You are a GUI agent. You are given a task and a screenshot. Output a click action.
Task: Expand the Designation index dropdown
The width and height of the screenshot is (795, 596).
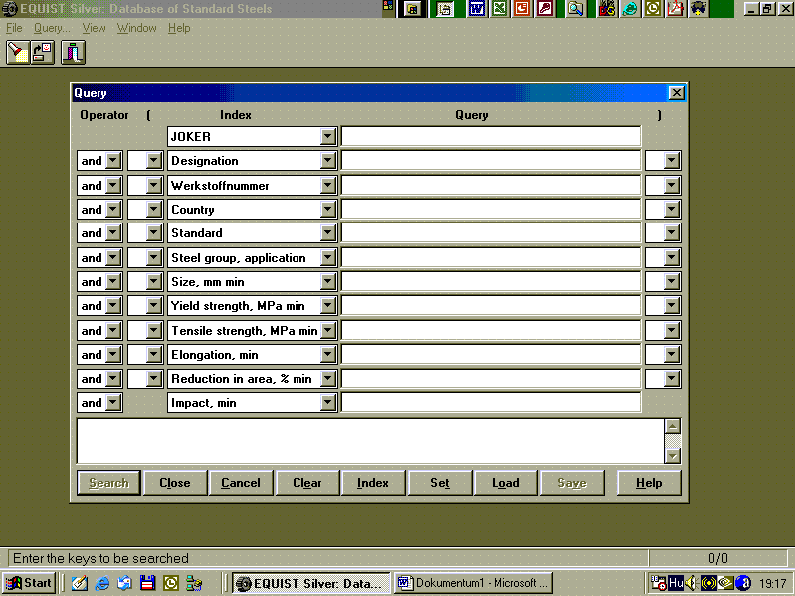click(x=328, y=161)
